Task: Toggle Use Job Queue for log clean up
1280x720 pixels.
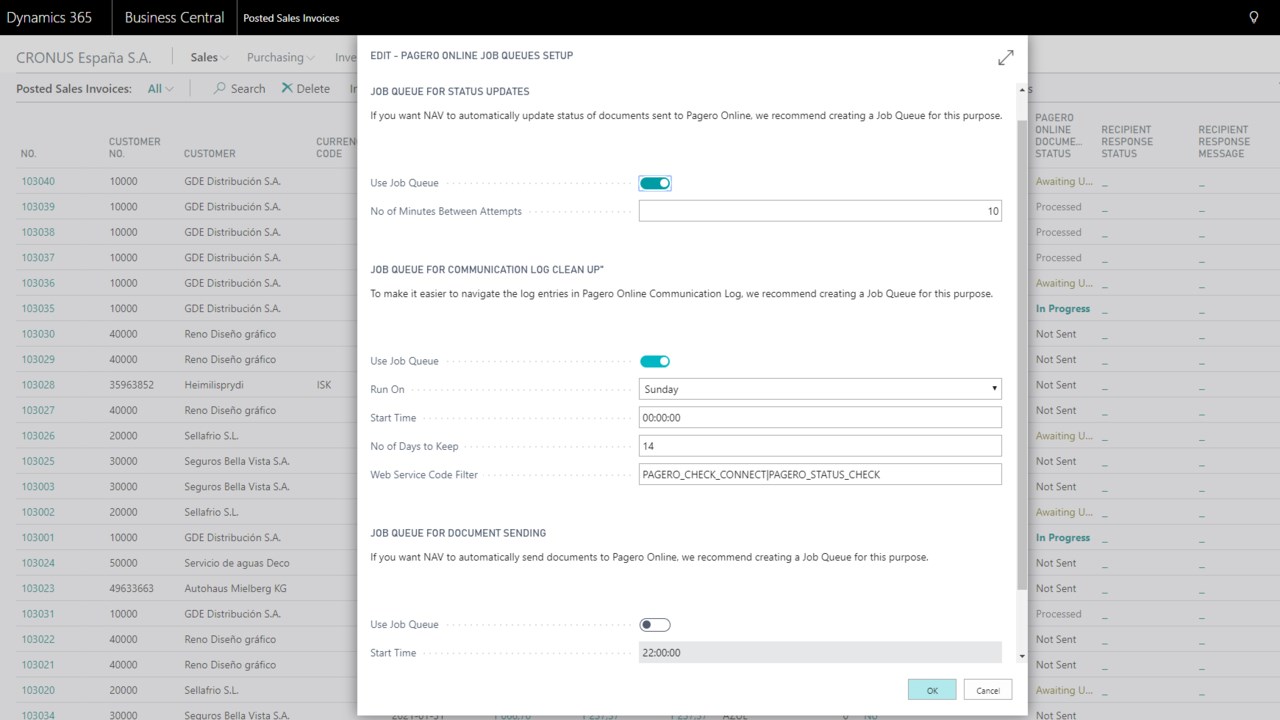Action: [655, 361]
